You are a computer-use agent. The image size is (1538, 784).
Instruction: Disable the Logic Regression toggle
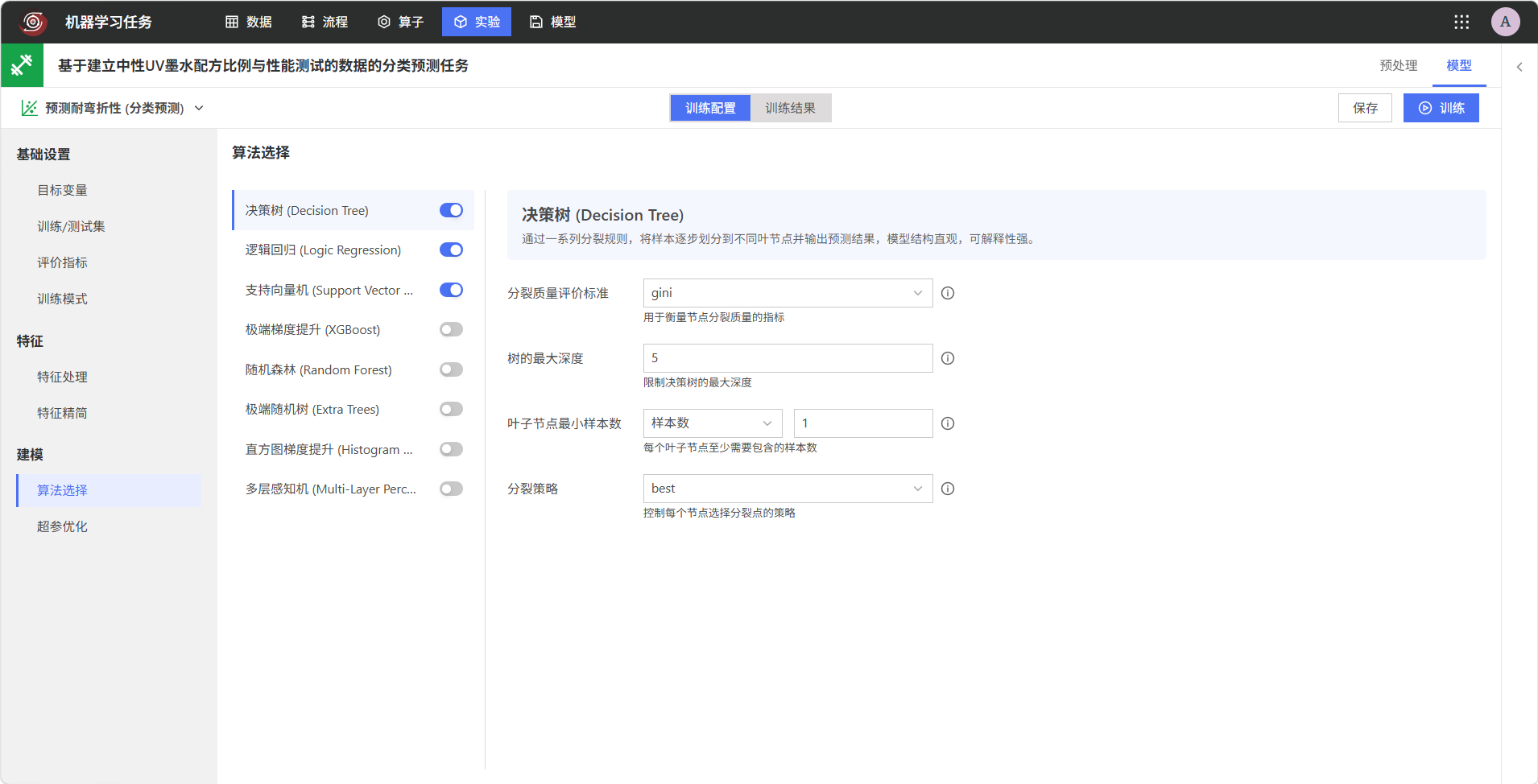pyautogui.click(x=451, y=250)
